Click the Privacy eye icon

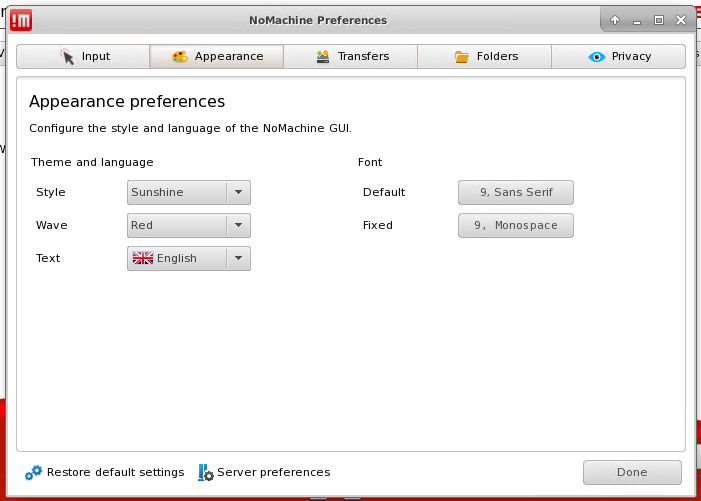pos(597,57)
